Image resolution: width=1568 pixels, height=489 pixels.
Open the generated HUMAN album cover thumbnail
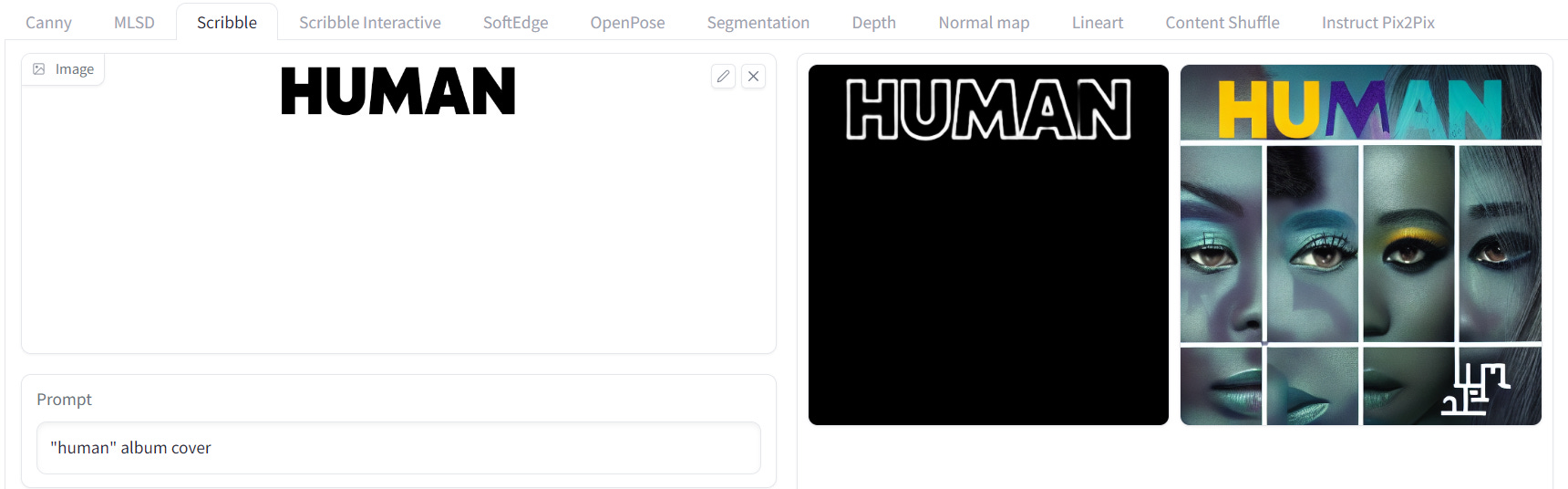pyautogui.click(x=1361, y=244)
